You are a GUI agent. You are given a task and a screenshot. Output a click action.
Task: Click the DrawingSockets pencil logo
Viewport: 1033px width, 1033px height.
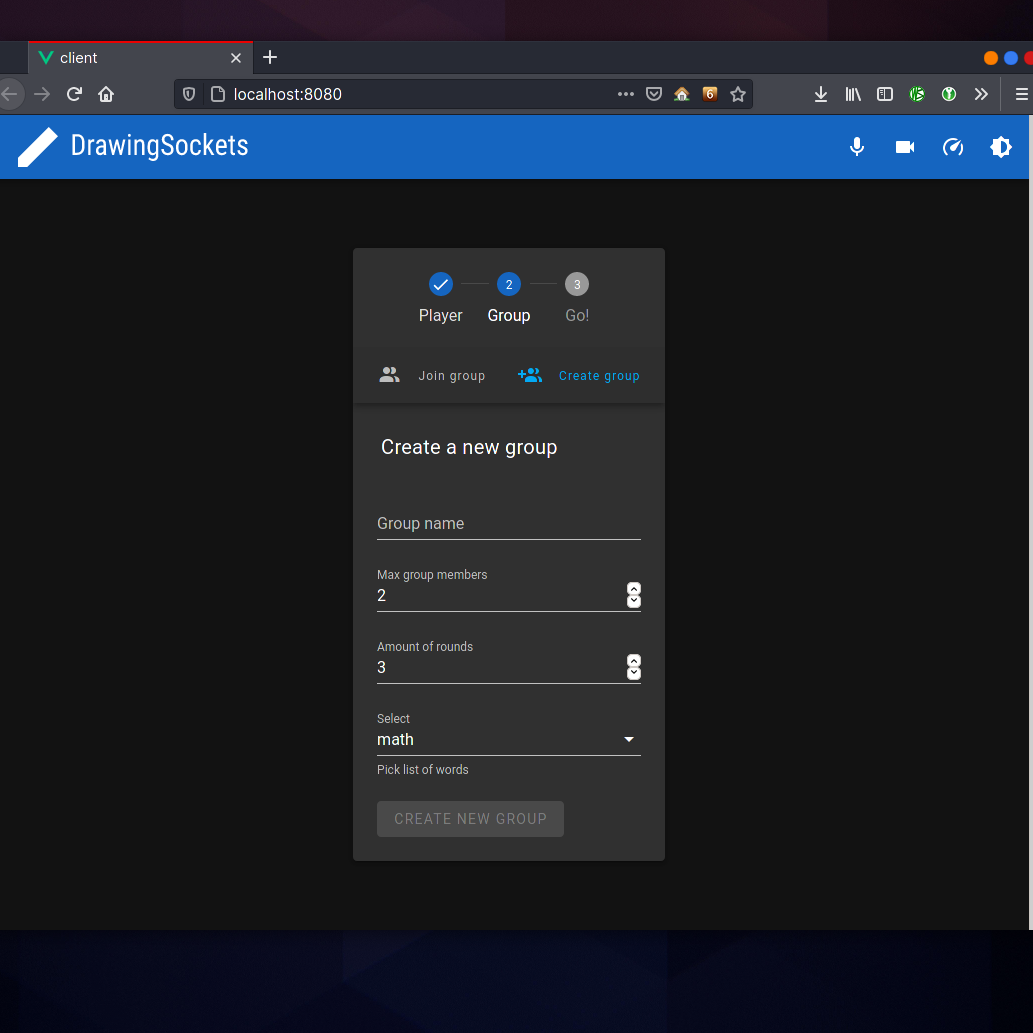(x=38, y=147)
